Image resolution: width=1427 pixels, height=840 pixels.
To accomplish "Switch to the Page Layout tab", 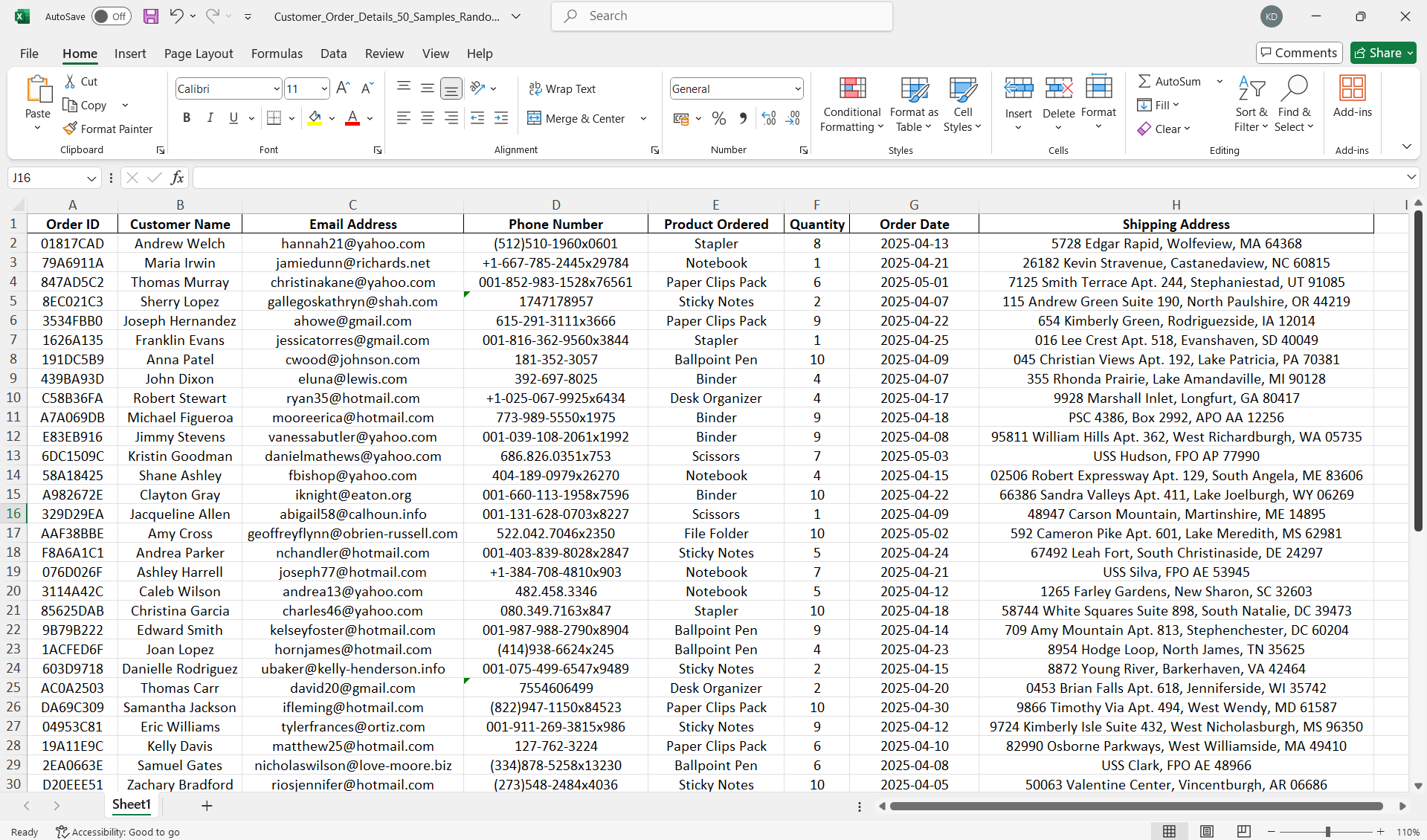I will click(199, 54).
